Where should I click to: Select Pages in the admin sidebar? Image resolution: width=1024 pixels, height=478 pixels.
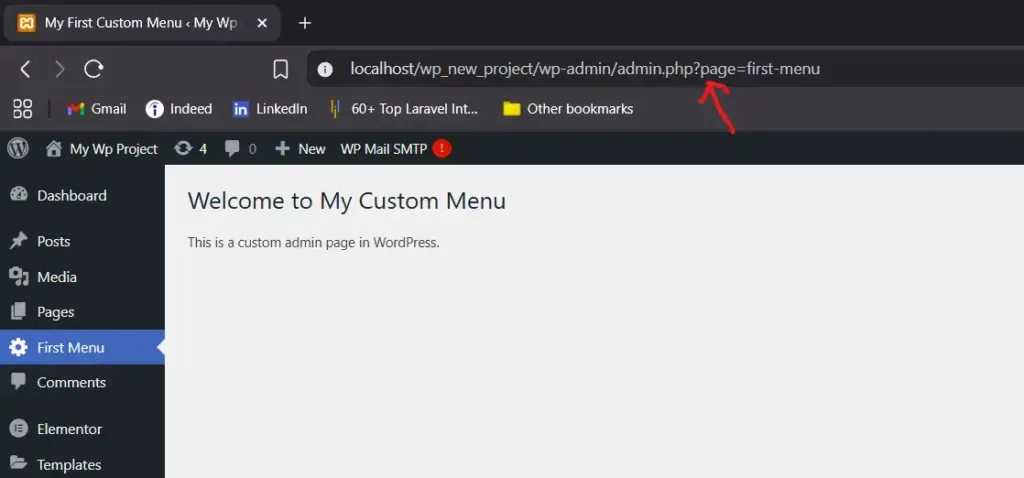(55, 312)
